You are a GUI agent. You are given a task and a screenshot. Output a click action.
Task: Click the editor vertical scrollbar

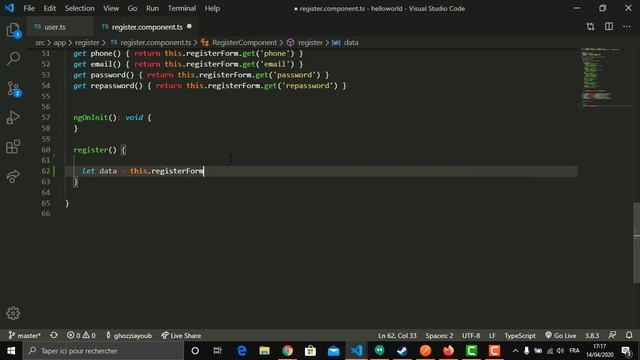(636, 242)
